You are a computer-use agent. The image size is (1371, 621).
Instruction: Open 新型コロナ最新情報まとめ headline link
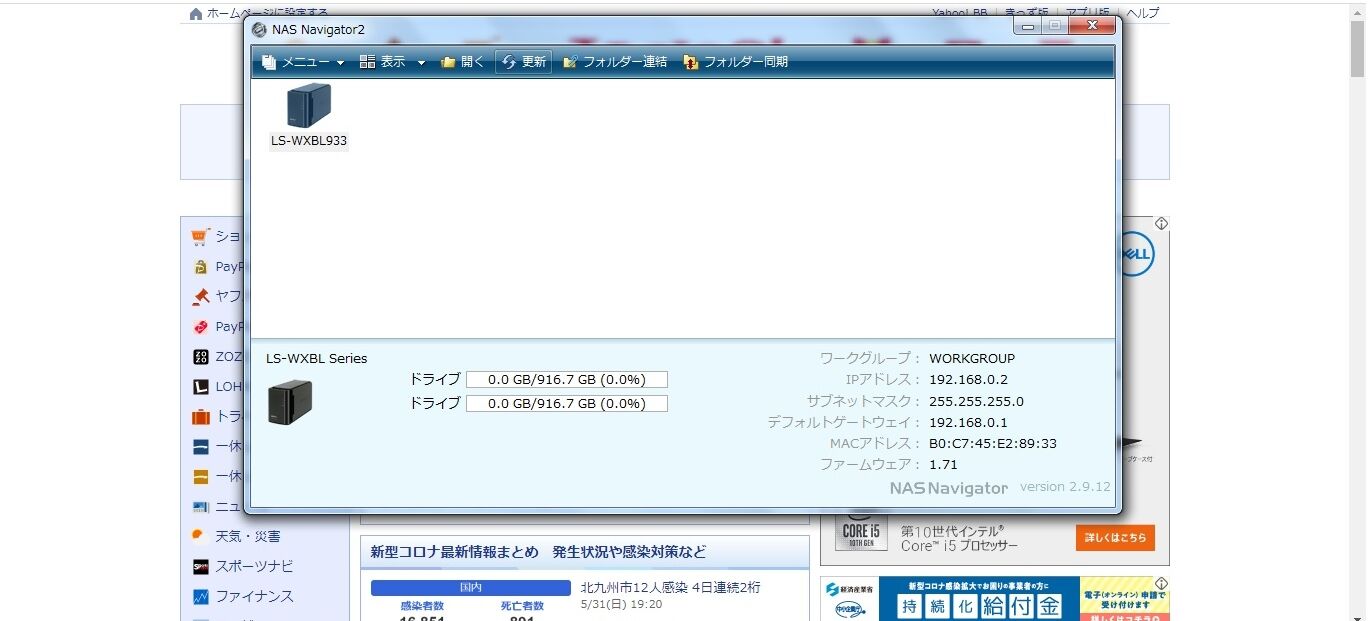coord(538,552)
